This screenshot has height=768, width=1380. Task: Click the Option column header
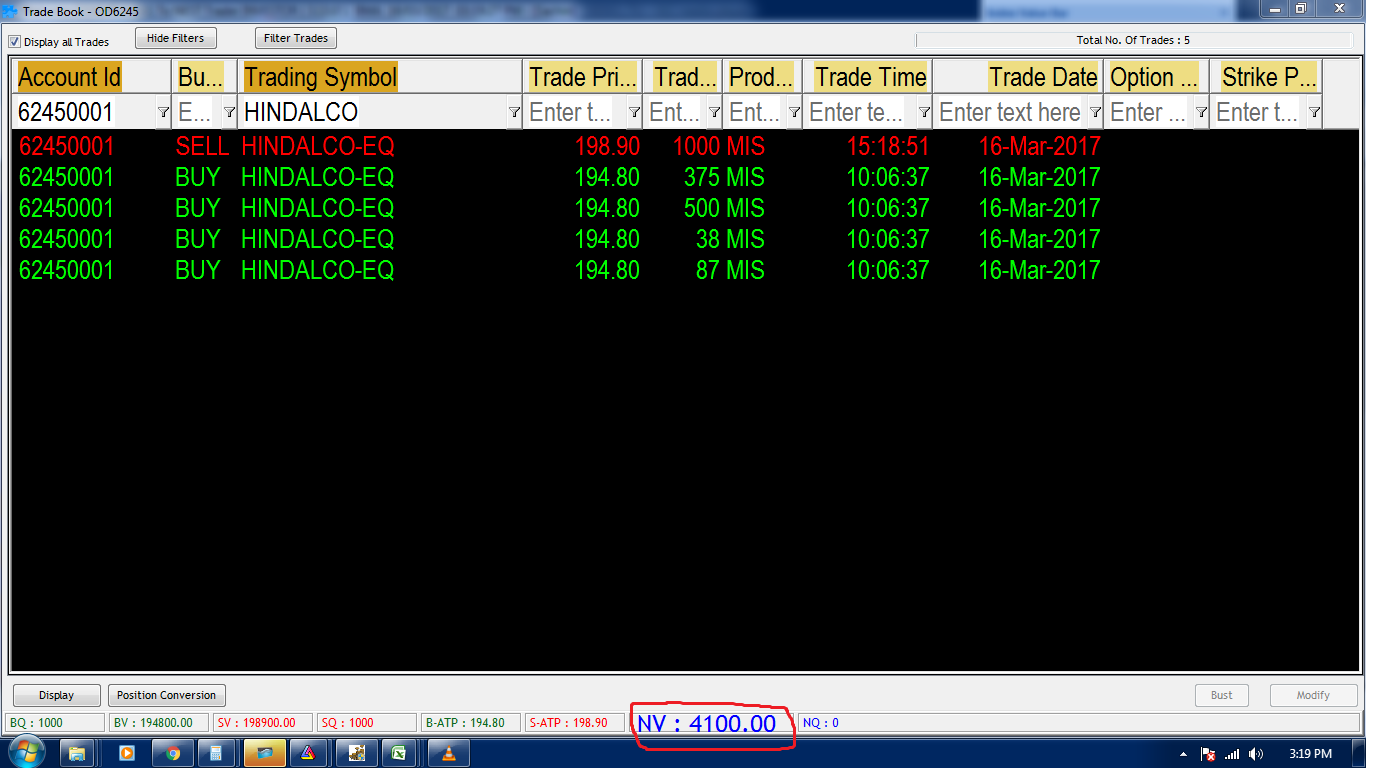[1156, 77]
